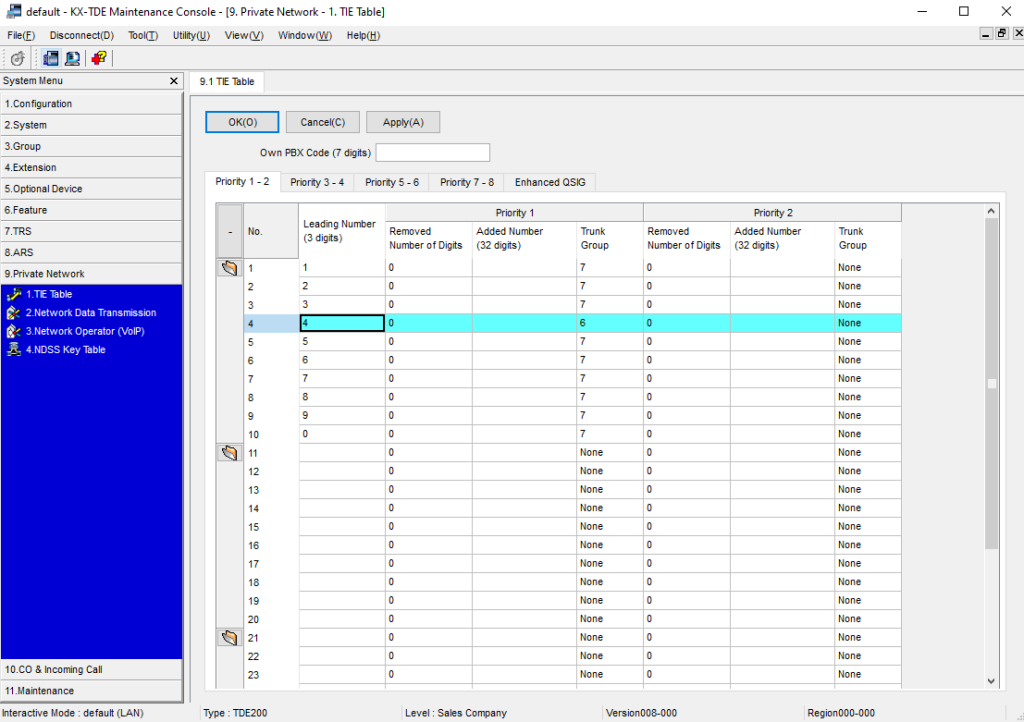Screen dimensions: 1024x722
Task: Click the Priority 1 group column header
Action: pos(515,213)
